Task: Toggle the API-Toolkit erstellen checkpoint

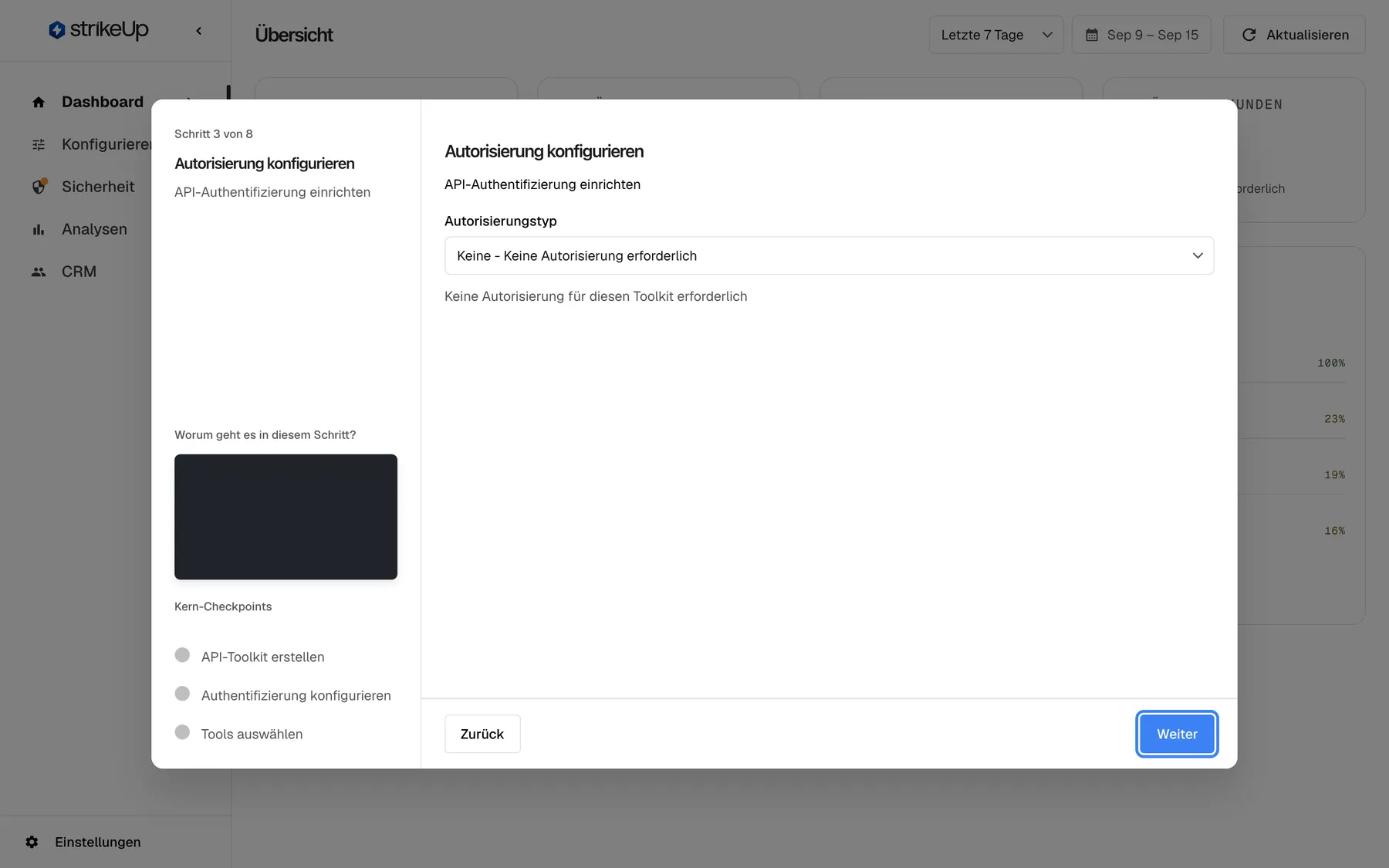Action: (x=182, y=655)
